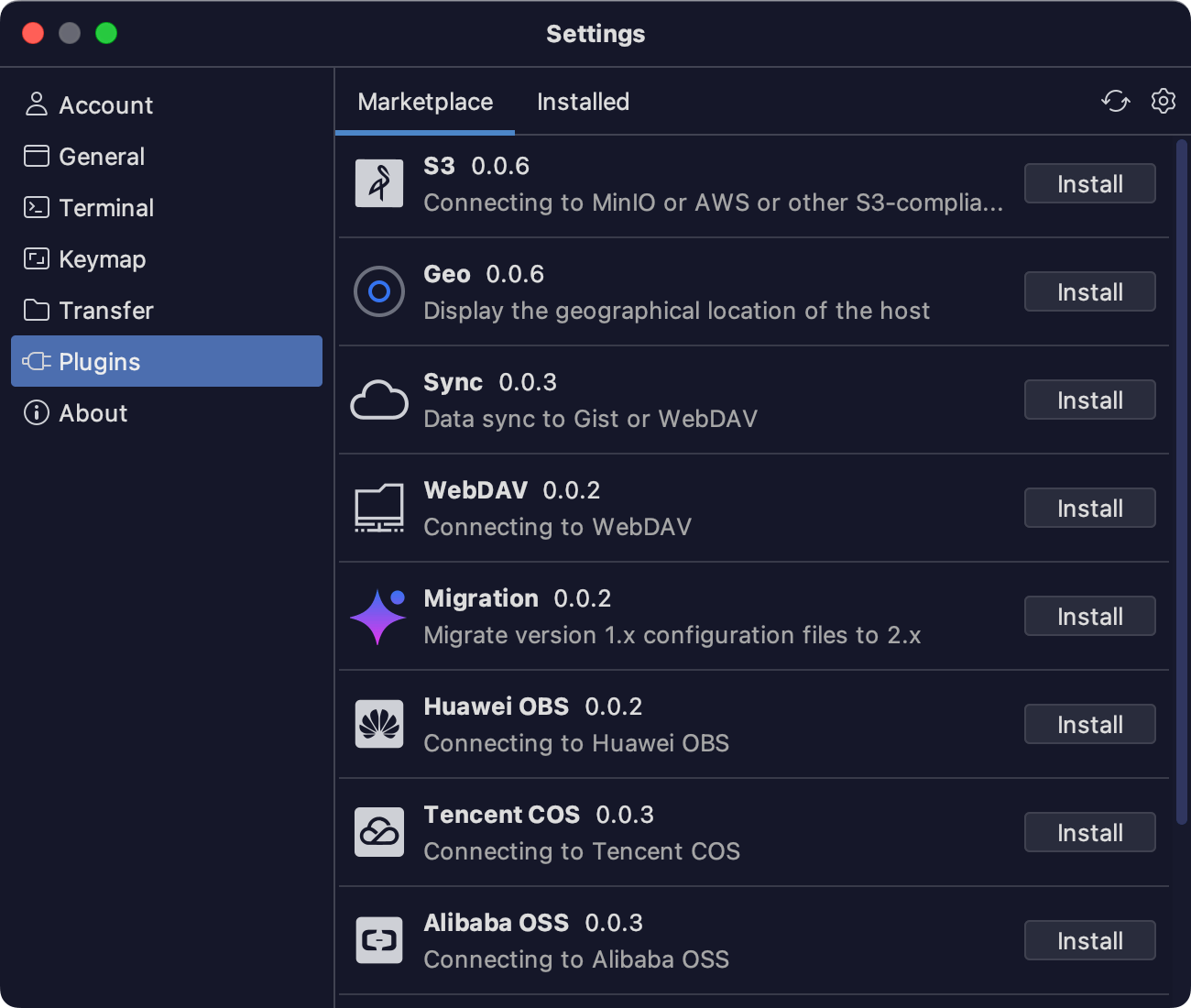This screenshot has height=1008, width=1191.
Task: Open the plugin settings gear icon
Action: click(1163, 101)
